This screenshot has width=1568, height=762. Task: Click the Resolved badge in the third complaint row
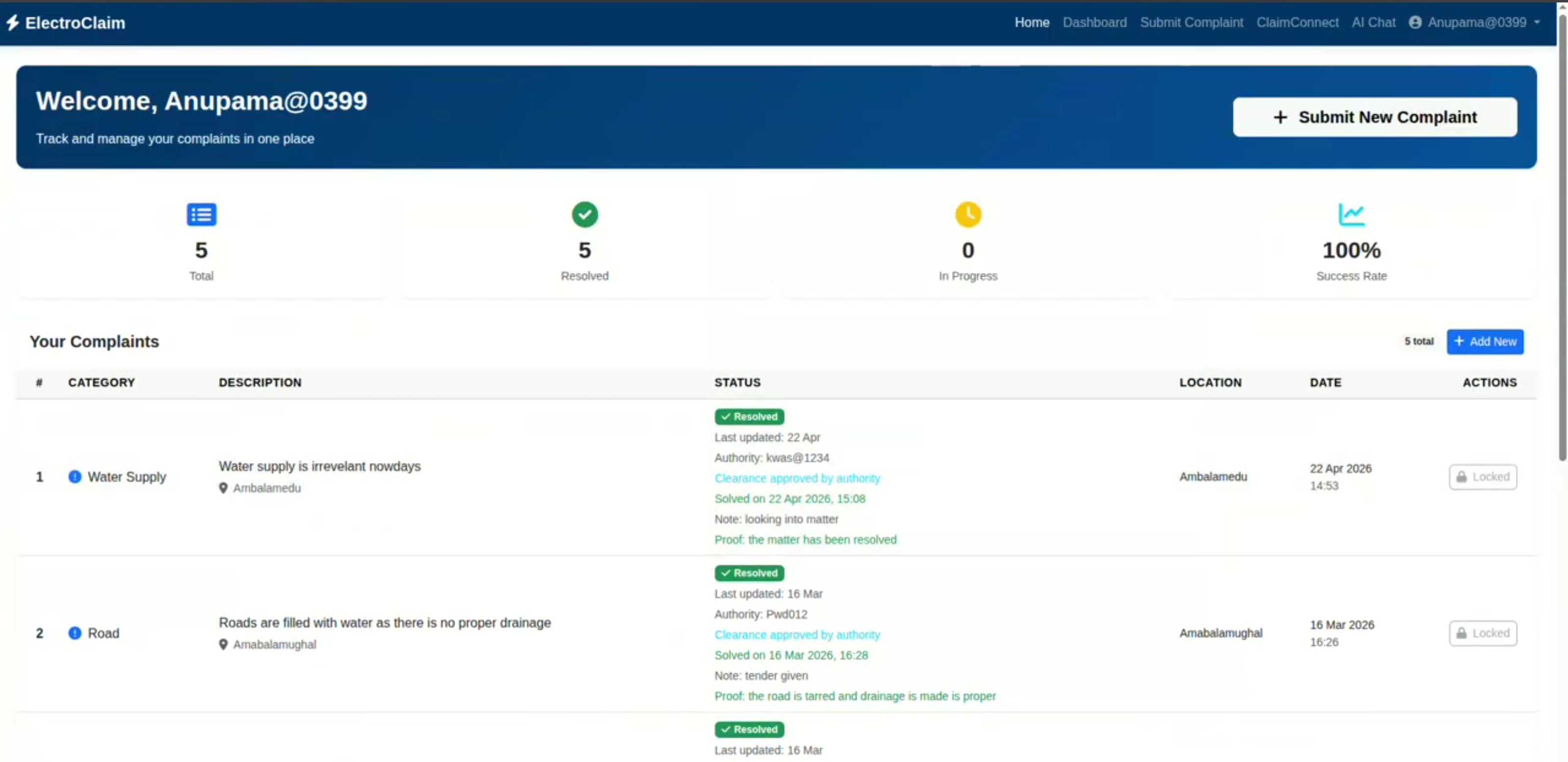pyautogui.click(x=749, y=729)
